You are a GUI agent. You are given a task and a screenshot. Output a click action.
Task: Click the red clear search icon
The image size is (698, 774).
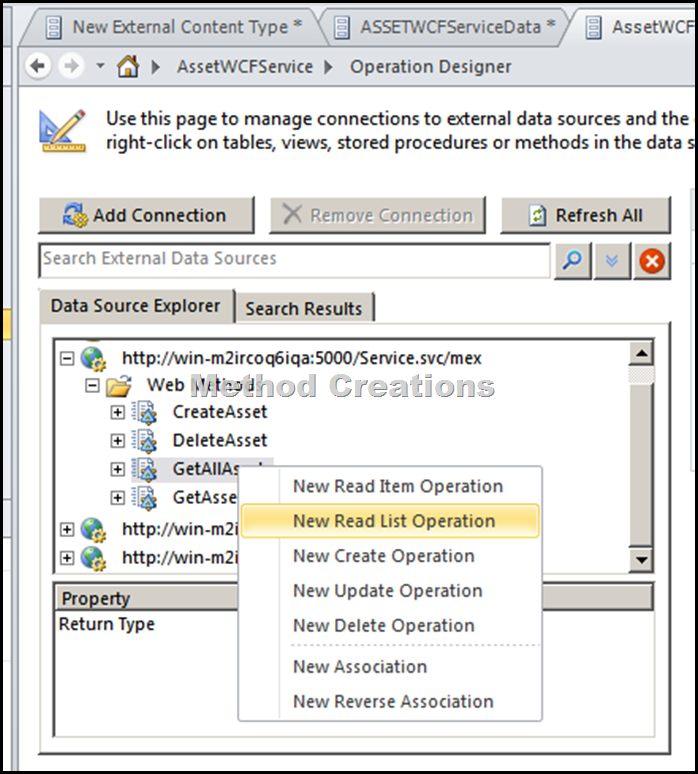[651, 261]
